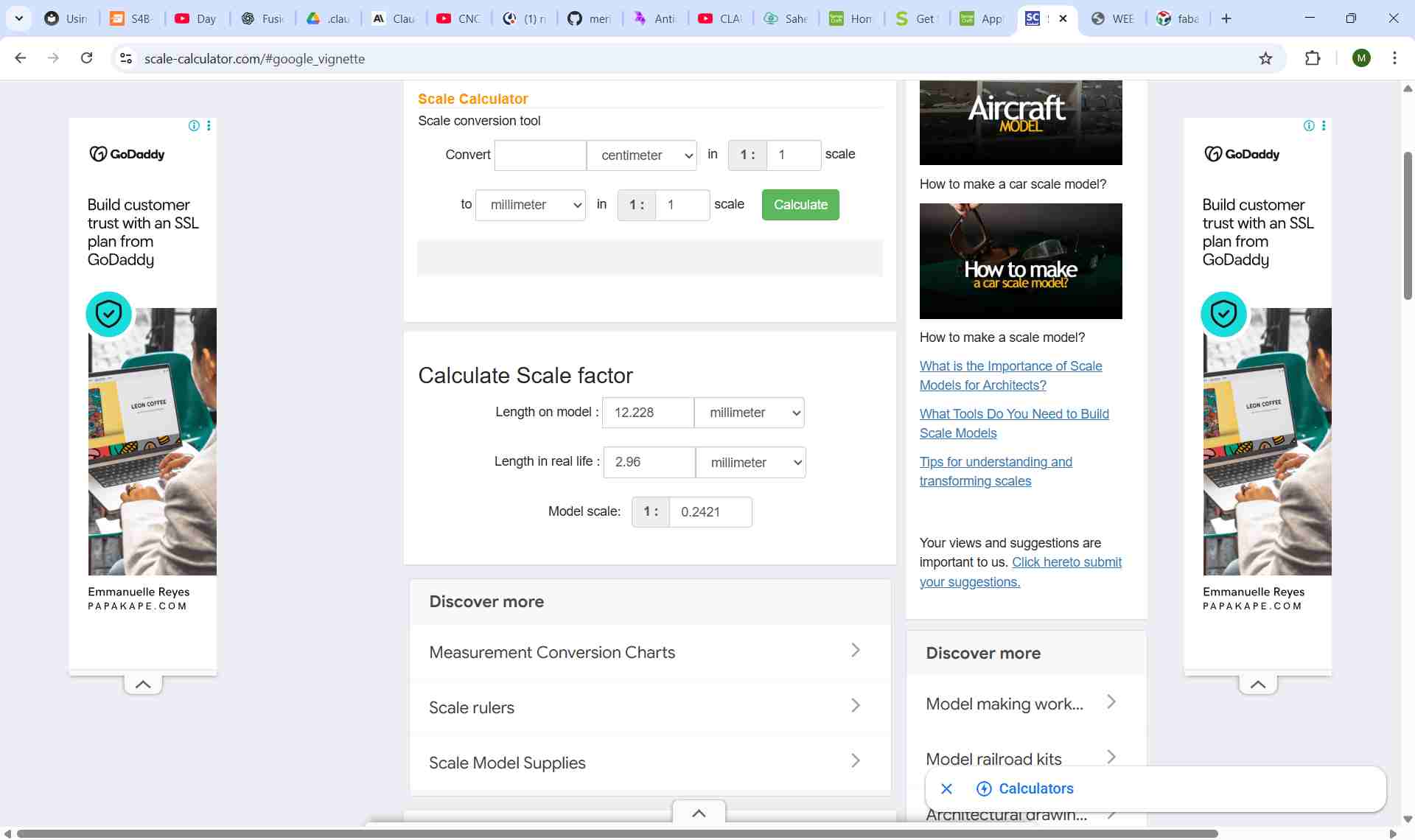This screenshot has width=1415, height=840.
Task: Open the tab search chevron in title bar
Action: pos(18,18)
